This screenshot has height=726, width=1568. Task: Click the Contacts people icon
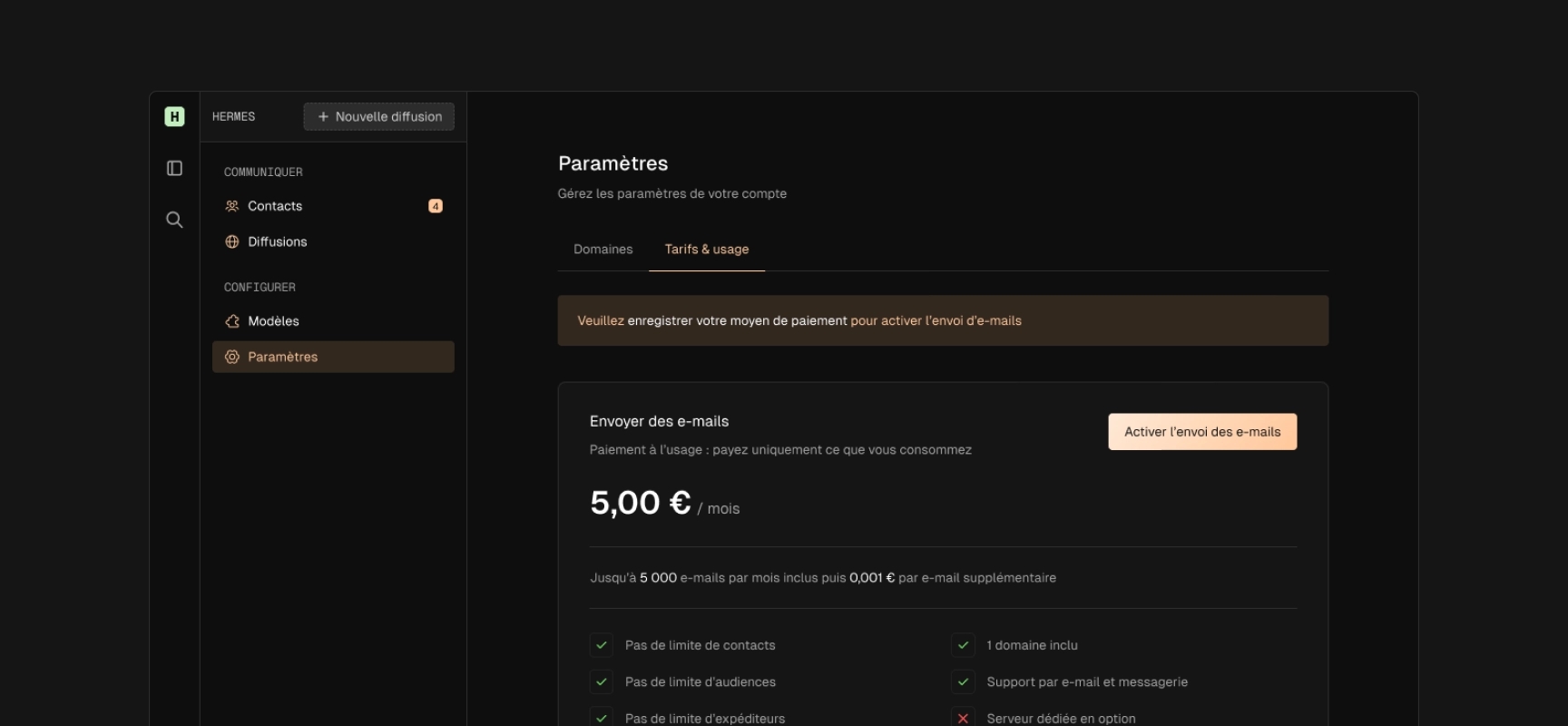click(x=232, y=206)
